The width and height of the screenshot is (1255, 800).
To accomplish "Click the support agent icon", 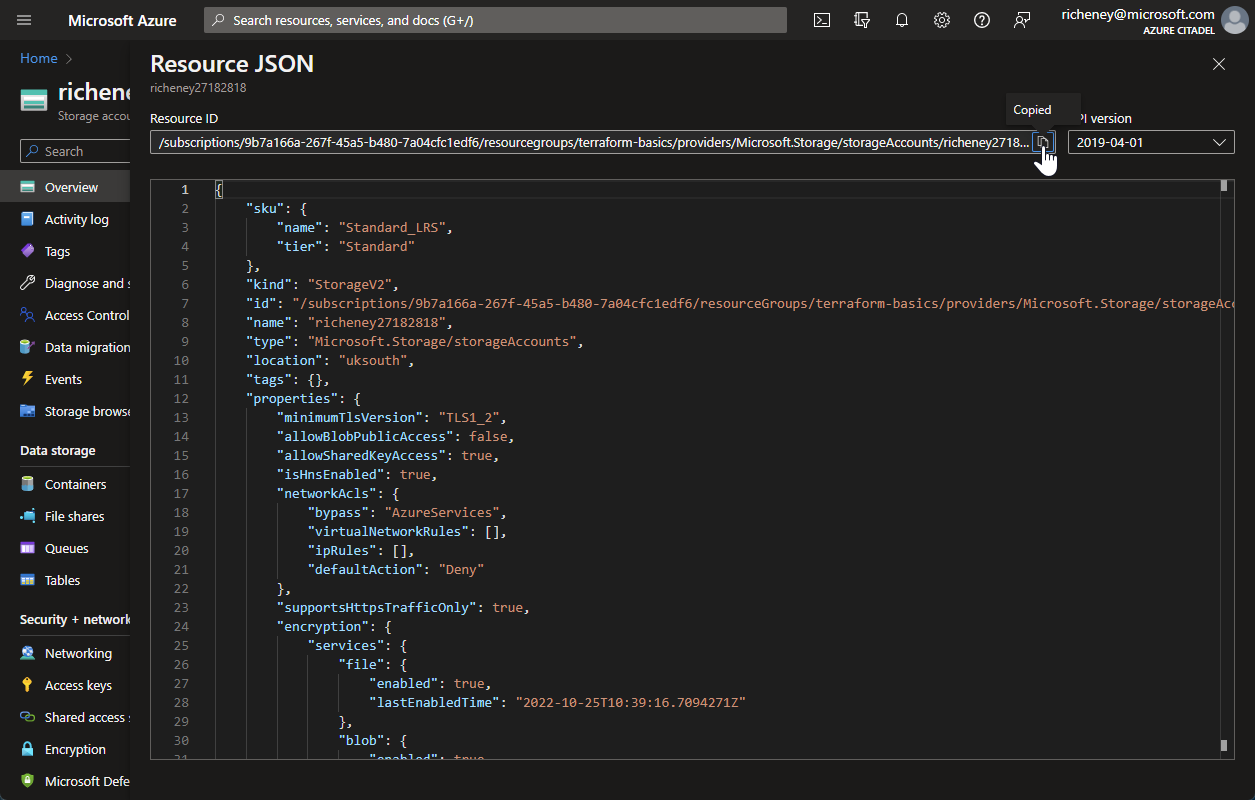I will (1021, 19).
